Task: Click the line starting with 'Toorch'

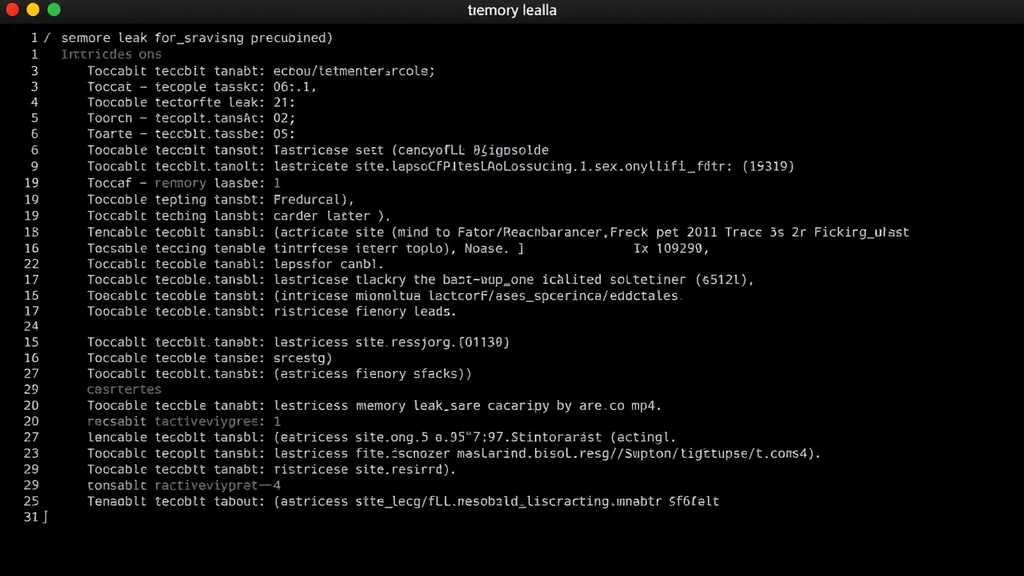Action: [x=191, y=118]
